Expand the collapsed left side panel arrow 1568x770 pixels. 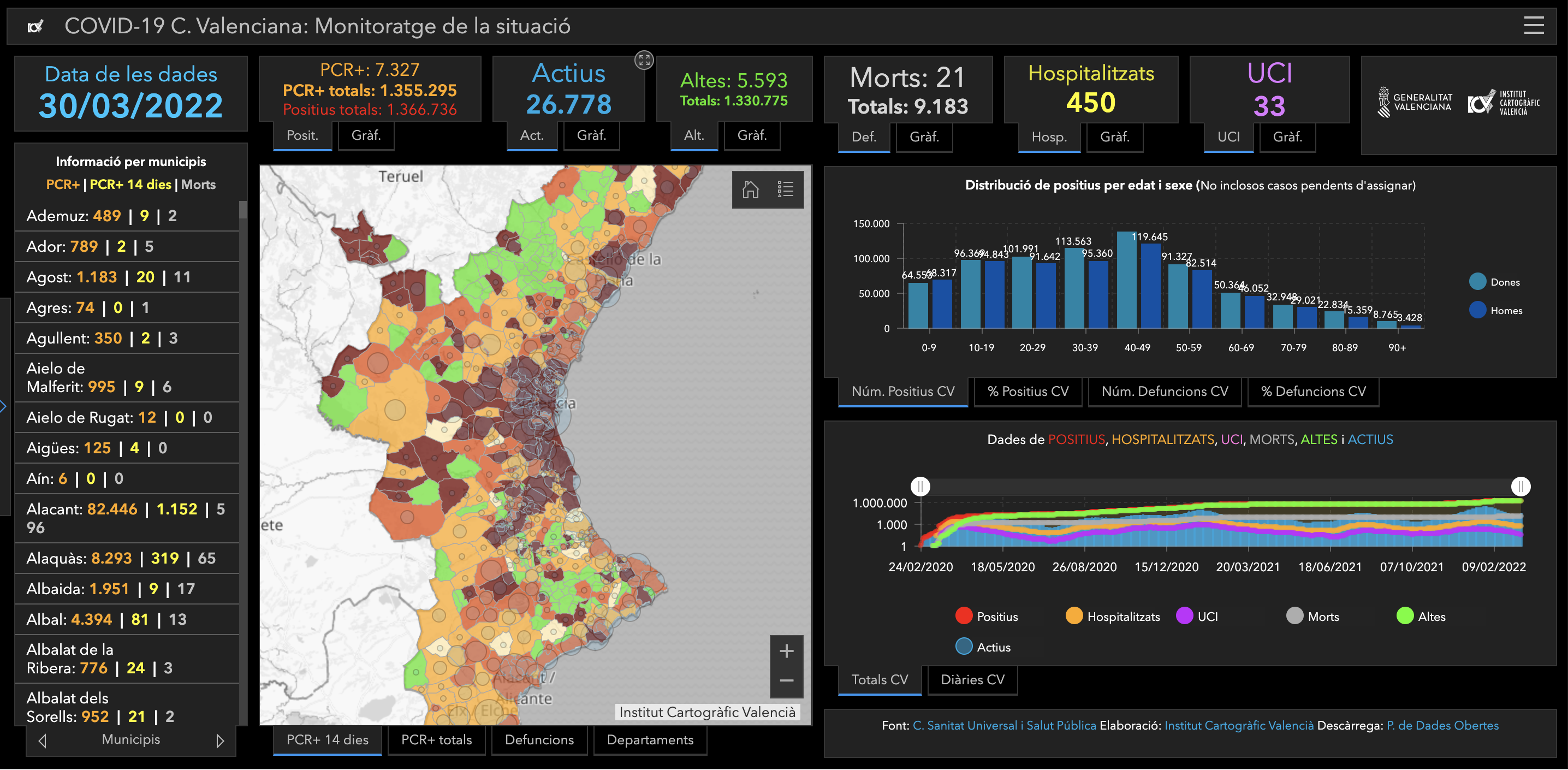[x=4, y=406]
